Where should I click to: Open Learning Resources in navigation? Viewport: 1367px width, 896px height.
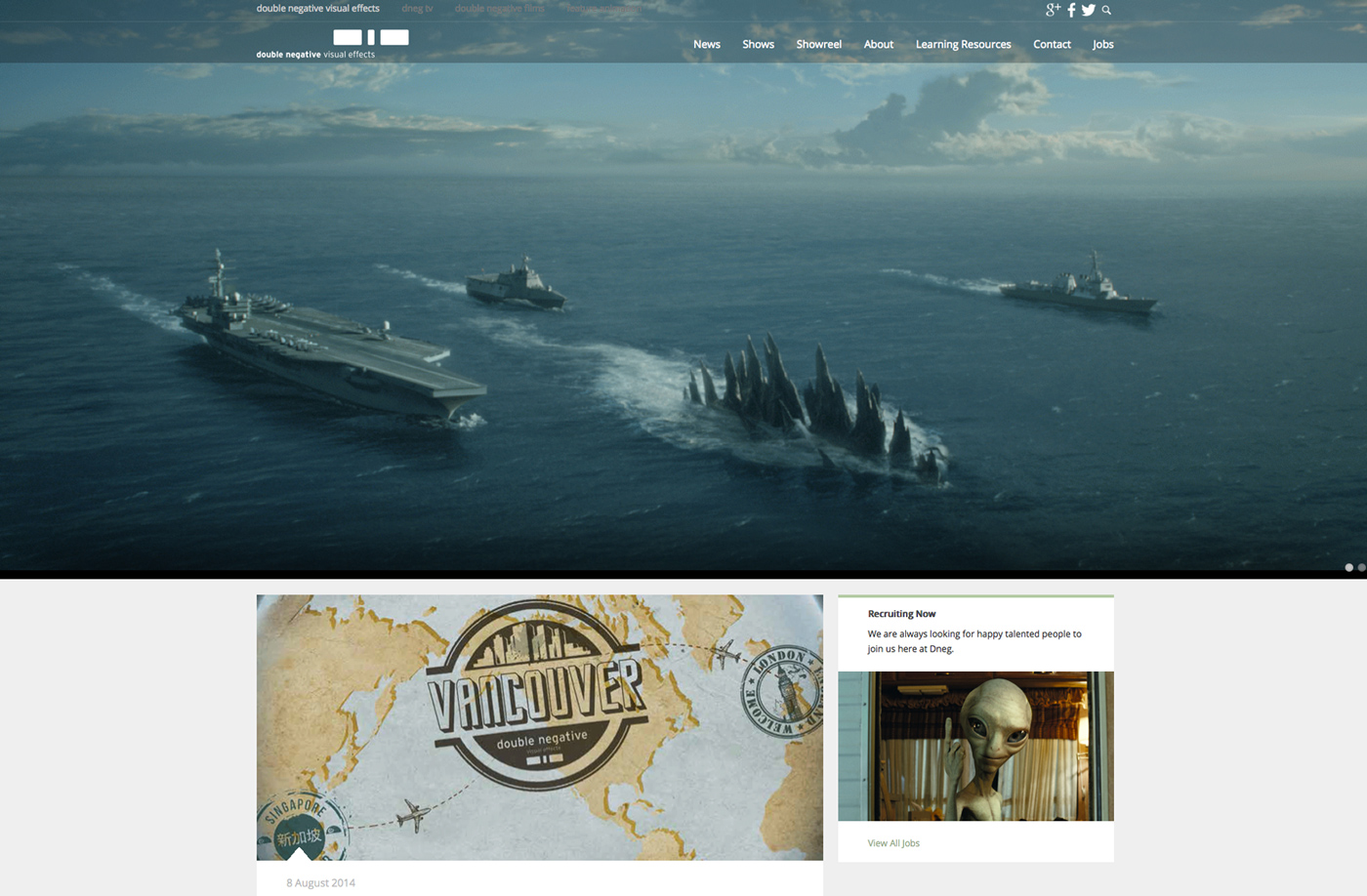tap(963, 44)
